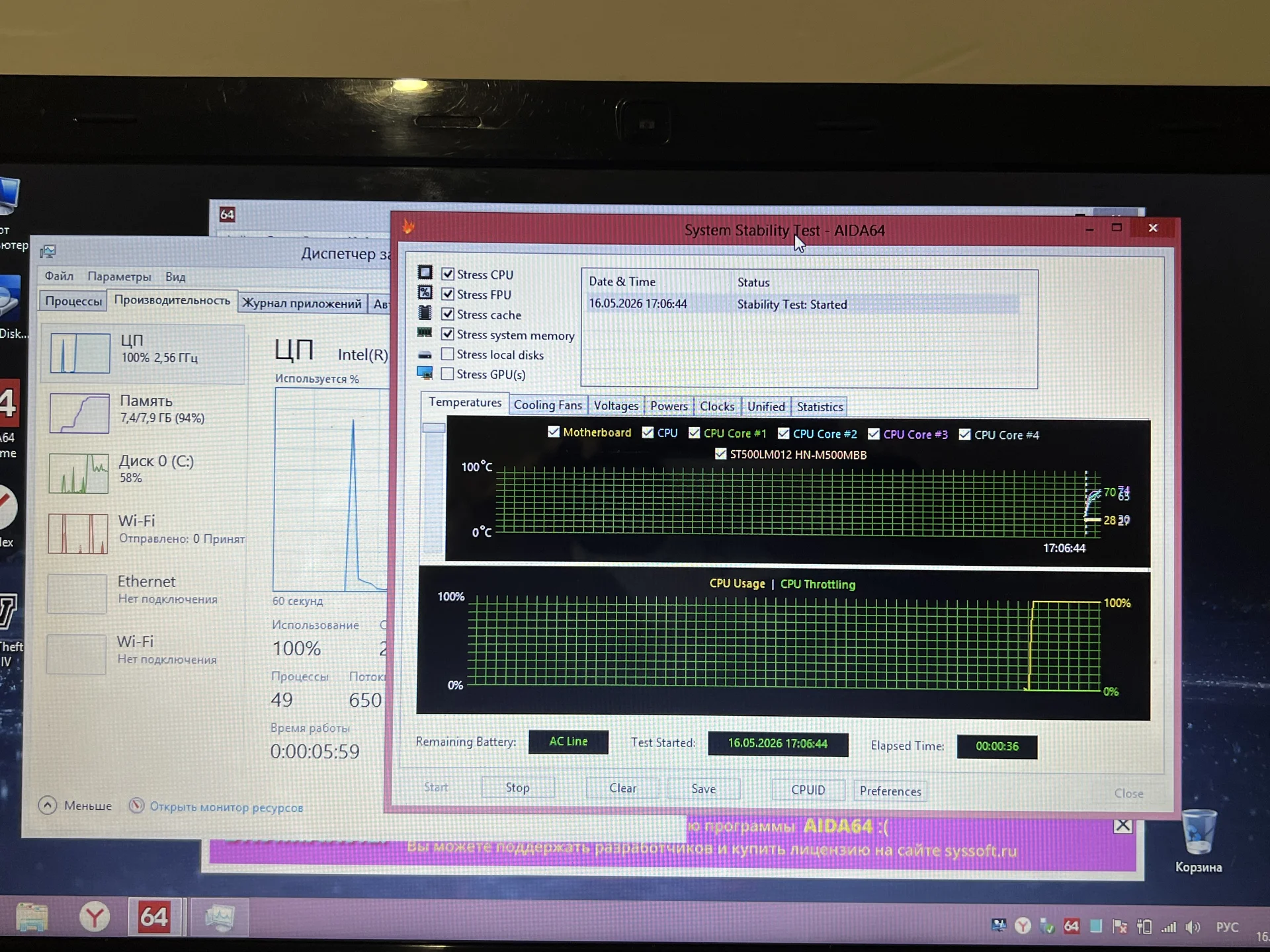Toggle the ST500LM012 HN-M500MBB disk checkbox
Image resolution: width=1270 pixels, height=952 pixels.
coord(720,454)
